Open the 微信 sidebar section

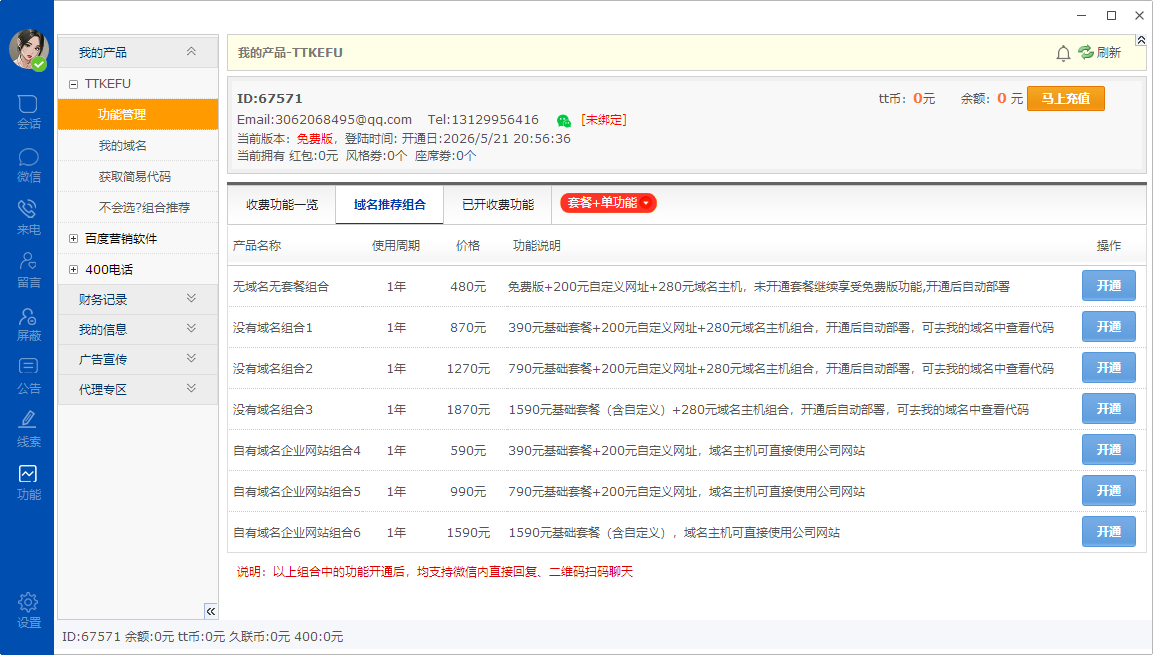28,165
